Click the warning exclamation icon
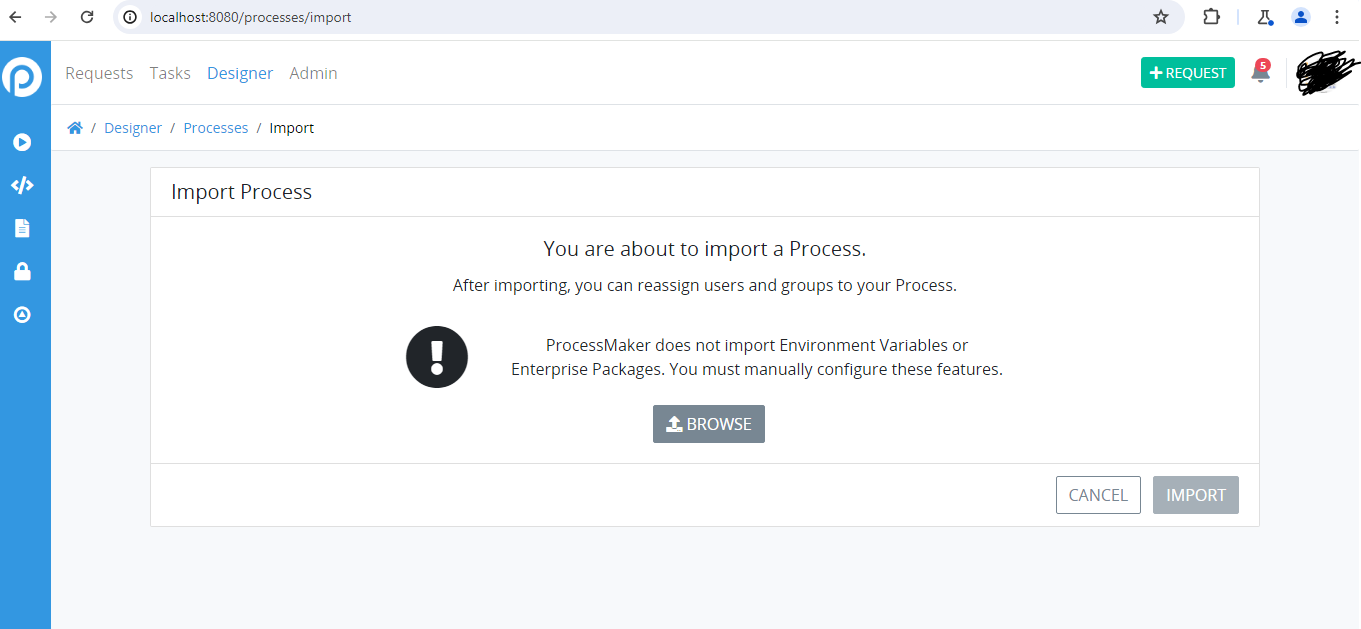 point(437,357)
